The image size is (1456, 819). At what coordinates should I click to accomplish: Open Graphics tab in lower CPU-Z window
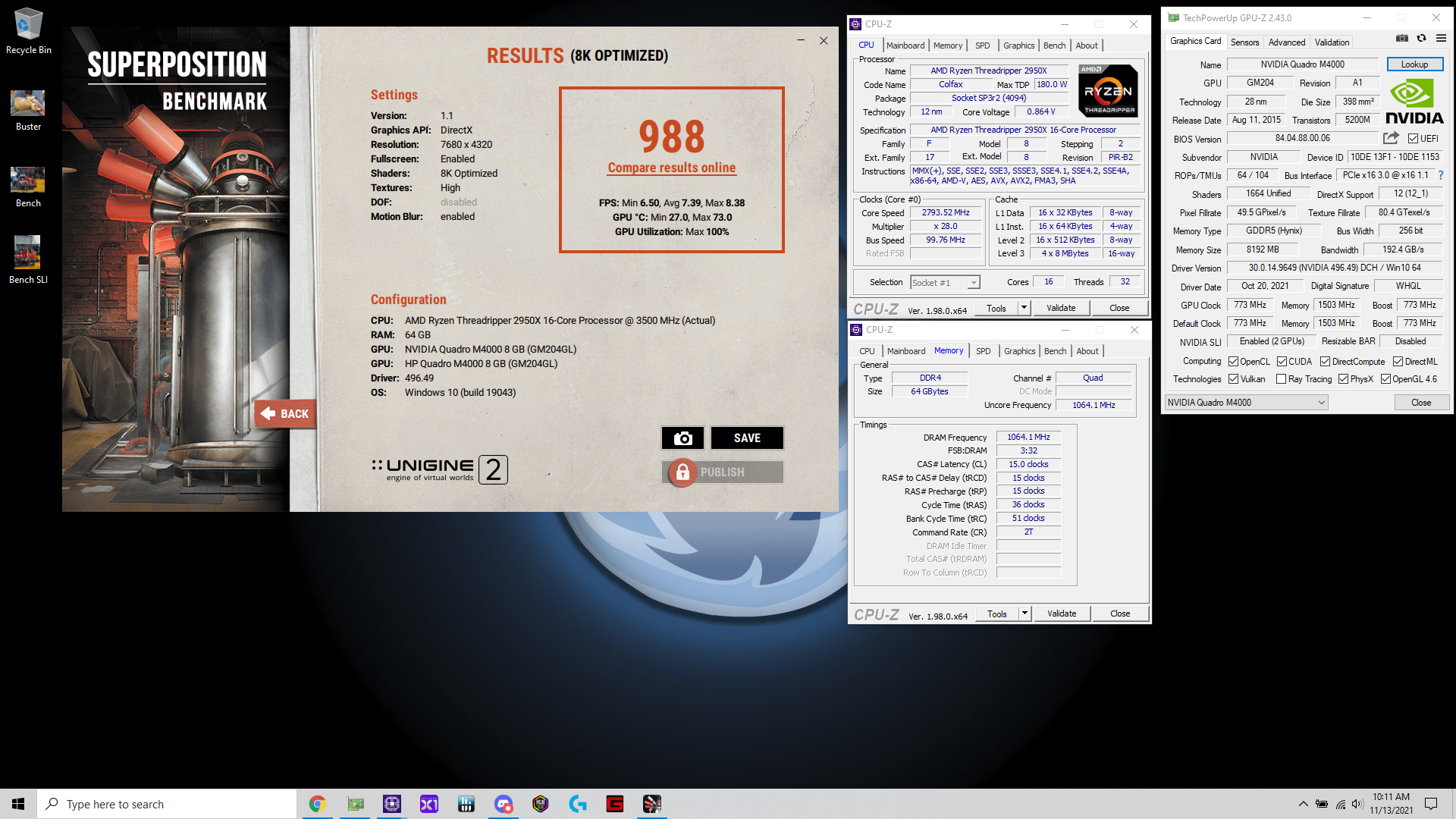tap(1019, 351)
